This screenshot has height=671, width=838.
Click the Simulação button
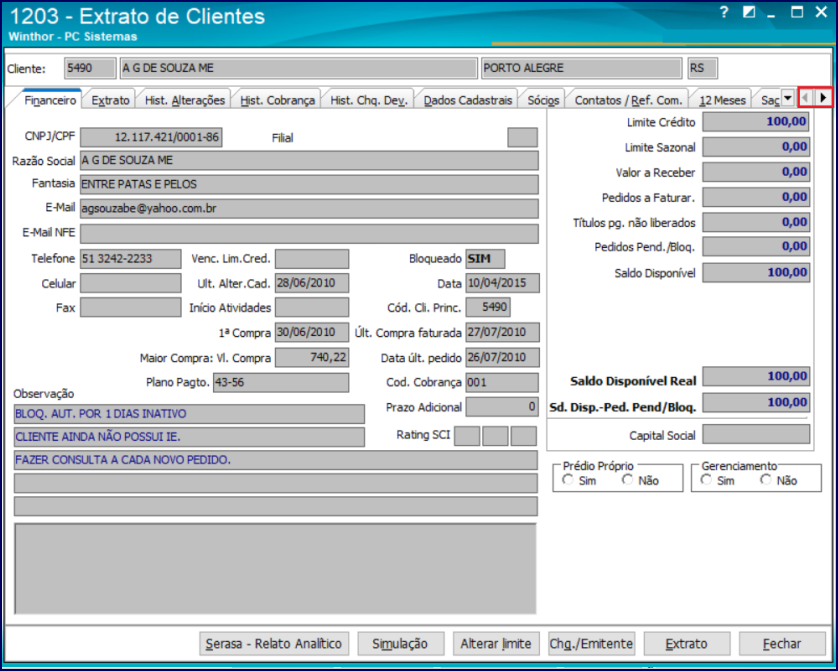pos(400,644)
